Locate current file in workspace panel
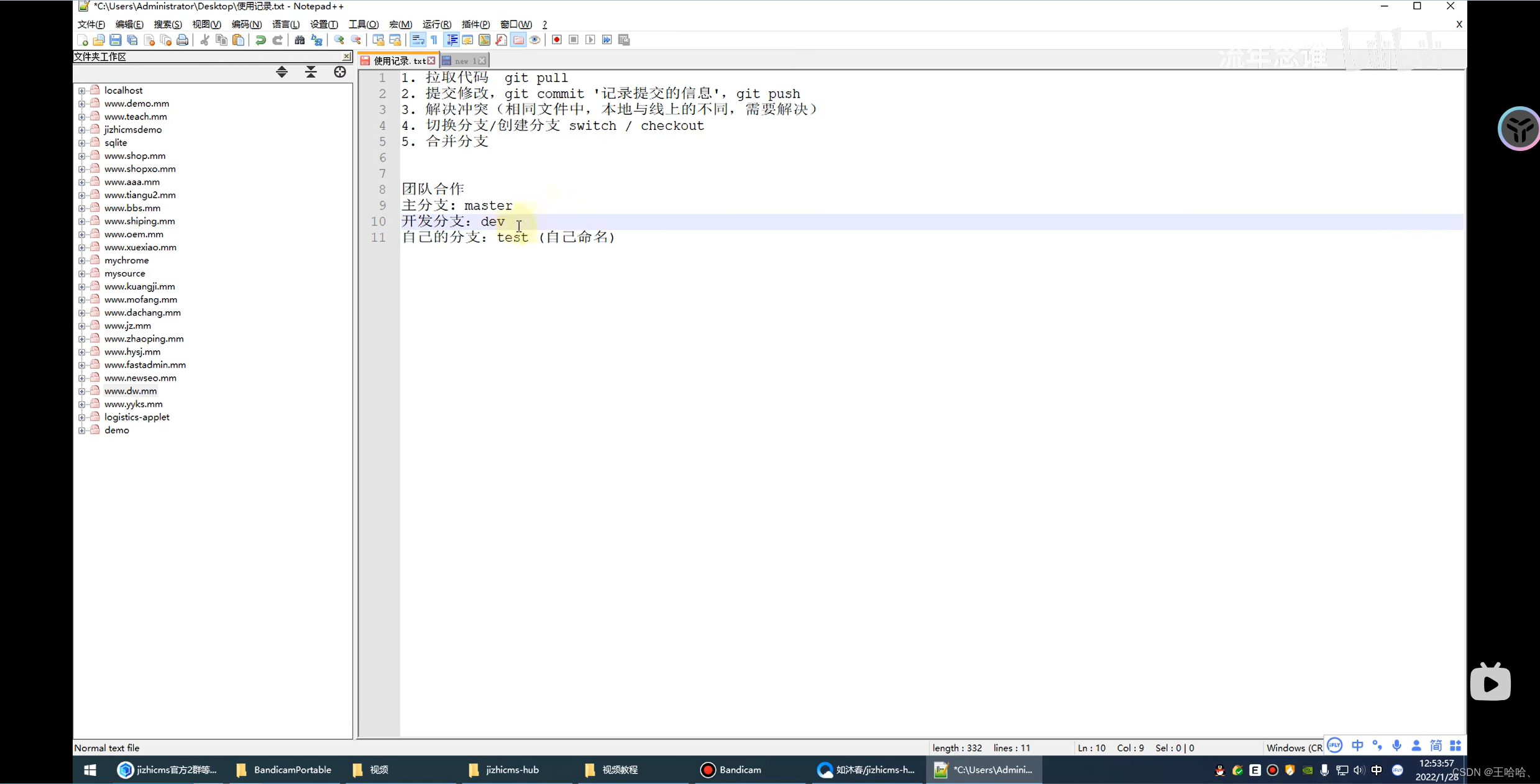This screenshot has width=1540, height=784. point(340,72)
